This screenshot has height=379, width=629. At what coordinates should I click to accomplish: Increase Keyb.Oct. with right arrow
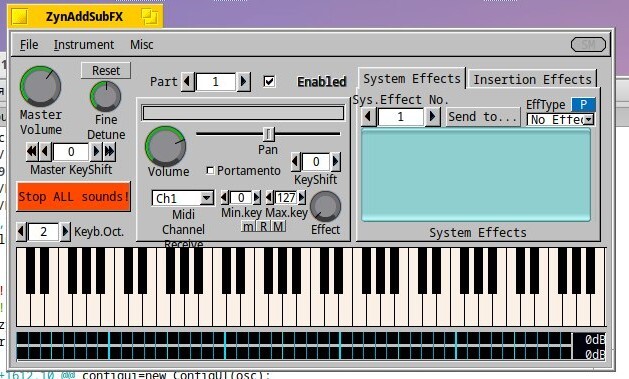(65, 231)
